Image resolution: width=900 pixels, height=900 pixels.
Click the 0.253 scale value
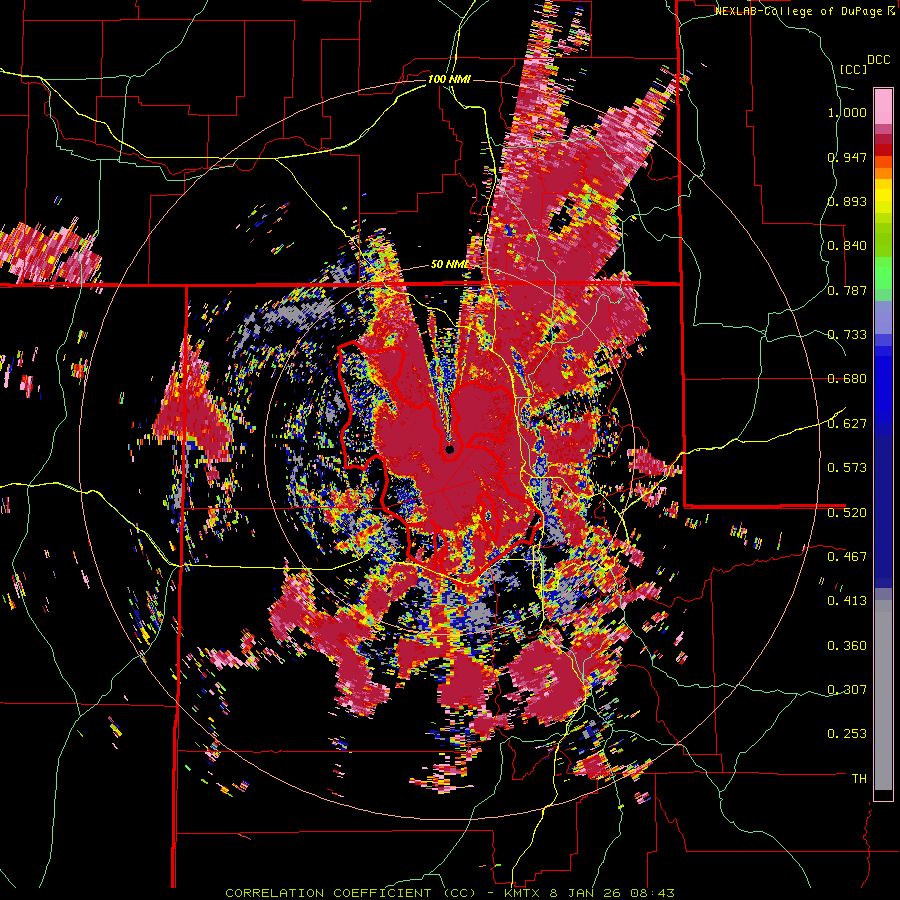[847, 734]
